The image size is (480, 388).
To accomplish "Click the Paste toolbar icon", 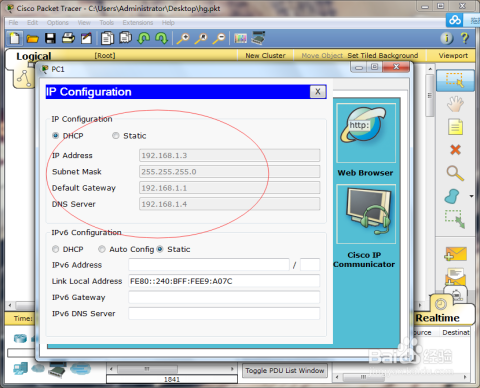I will (x=125, y=38).
